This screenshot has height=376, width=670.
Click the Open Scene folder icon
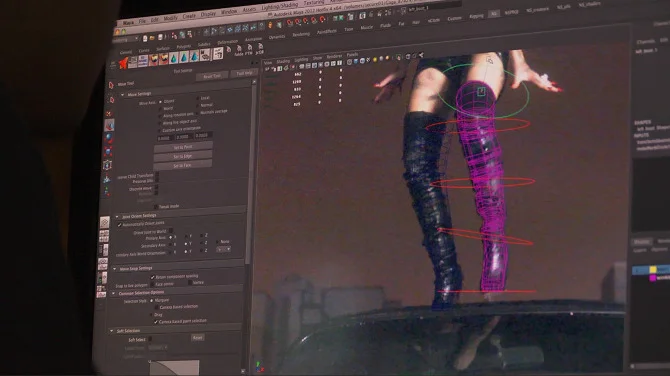coord(152,38)
